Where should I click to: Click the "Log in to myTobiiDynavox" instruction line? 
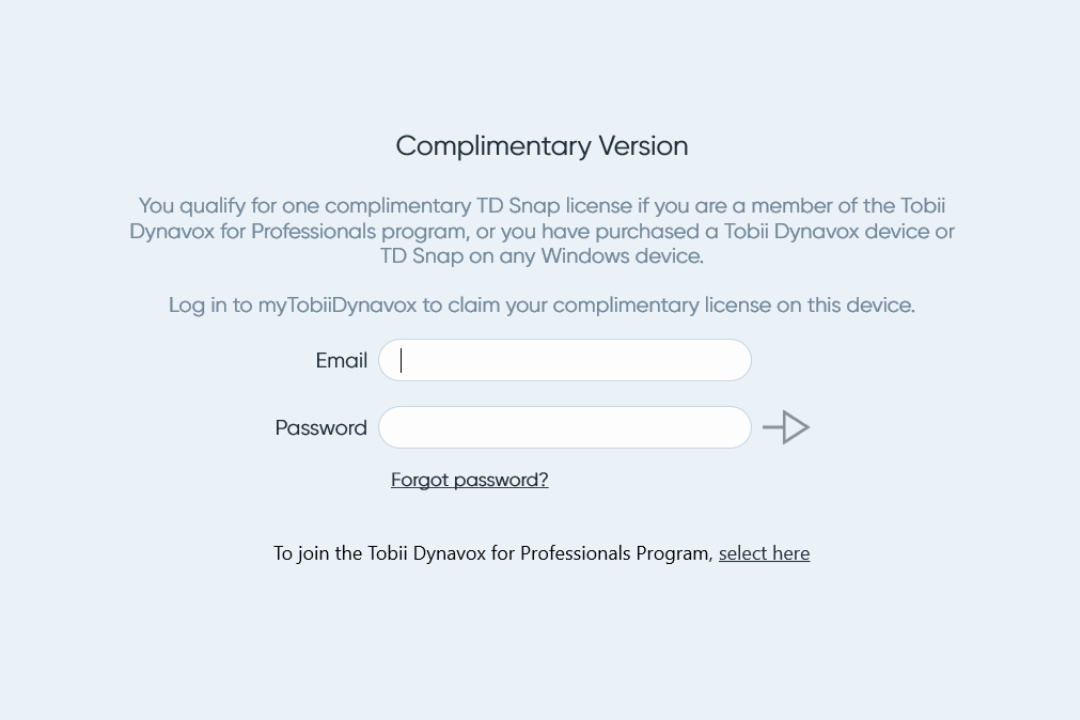click(x=541, y=305)
